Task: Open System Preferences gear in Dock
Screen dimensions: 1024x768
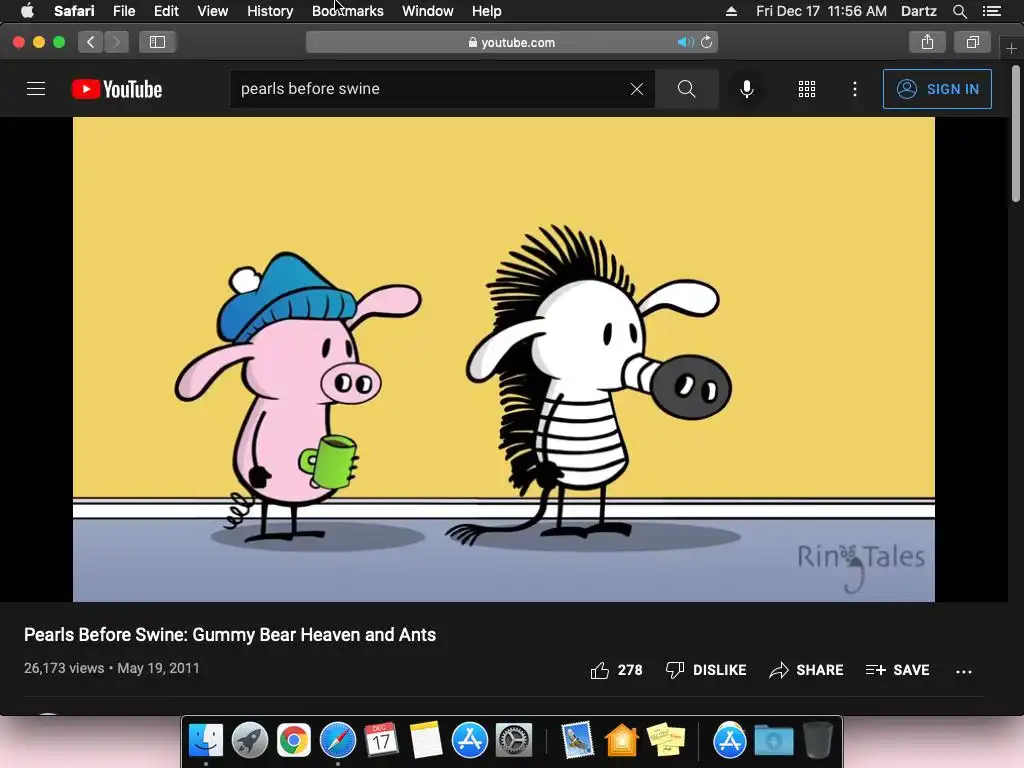Action: click(514, 741)
